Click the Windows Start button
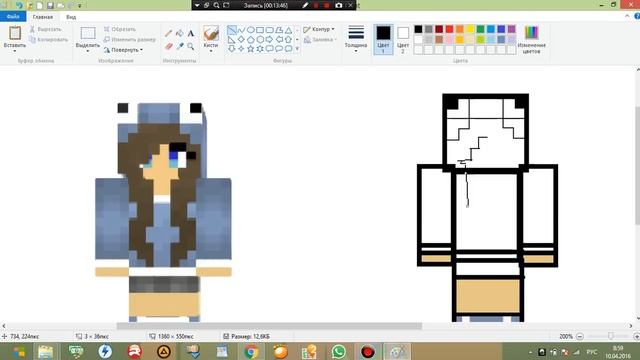This screenshot has height=360, width=640. click(18, 351)
